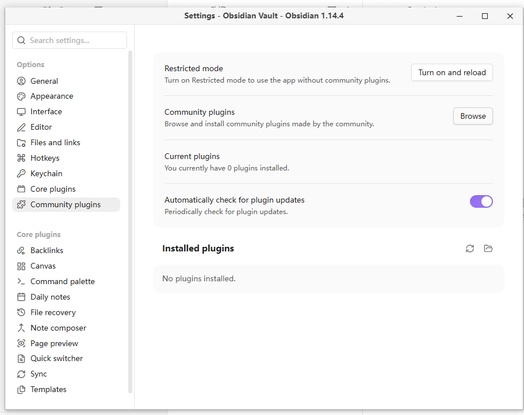Select the Community plugins tab
Screen dimensions: 524x415
[66, 204]
